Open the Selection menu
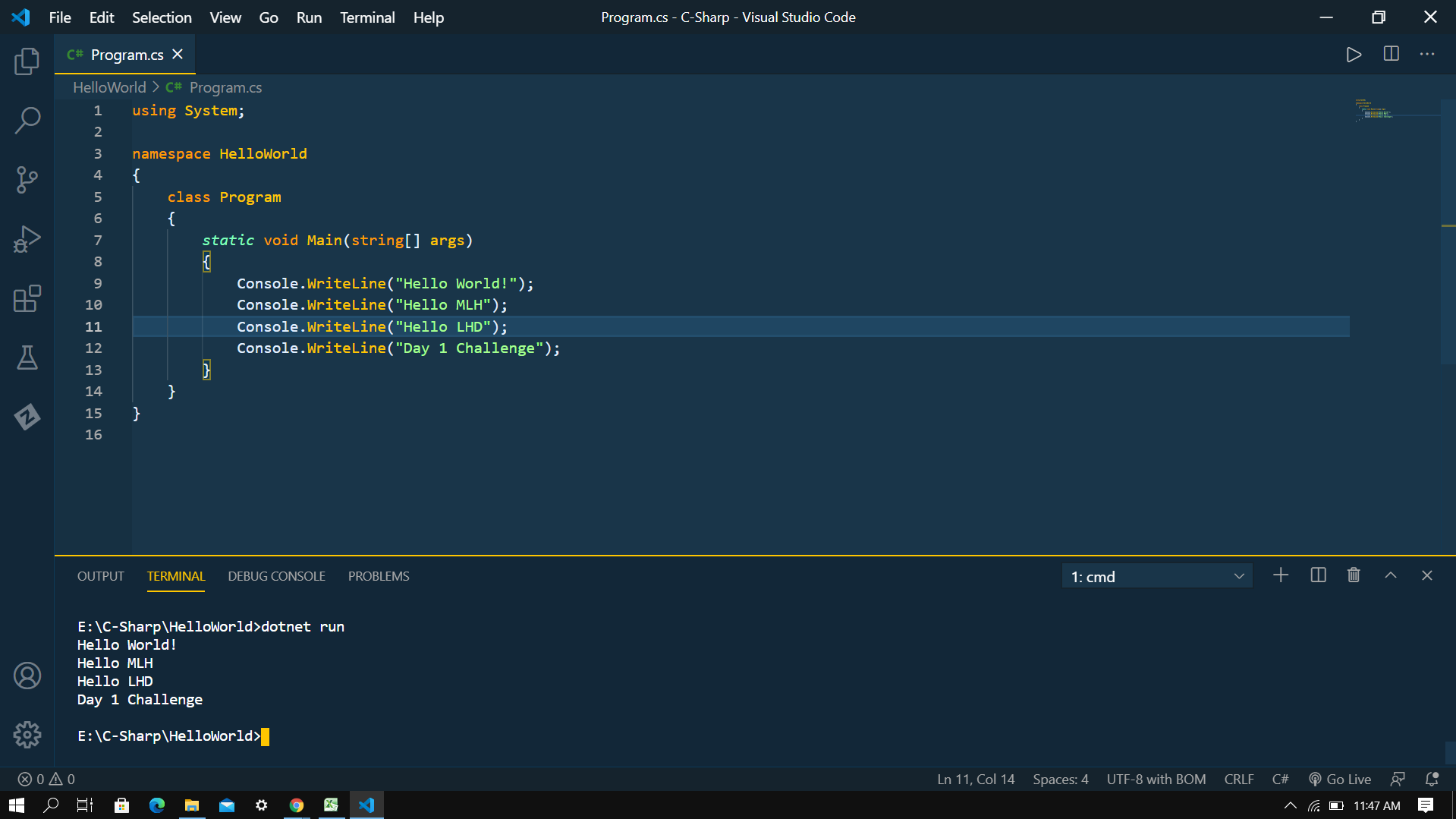The width and height of the screenshot is (1456, 819). click(162, 17)
